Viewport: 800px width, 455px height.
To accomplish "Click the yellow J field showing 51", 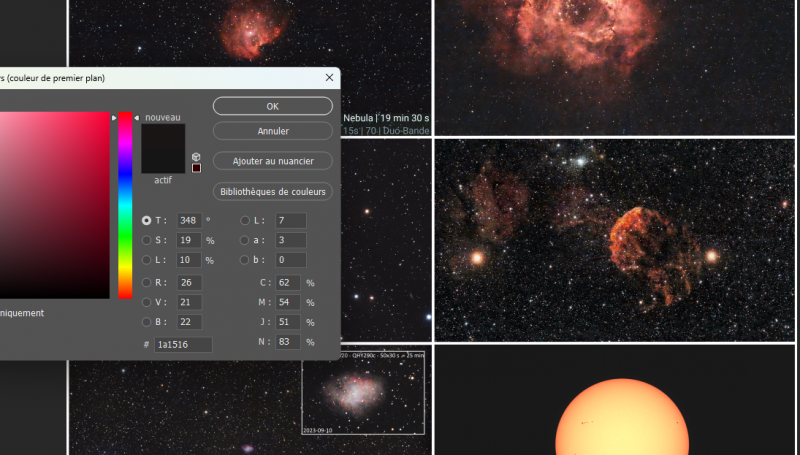I will point(288,322).
